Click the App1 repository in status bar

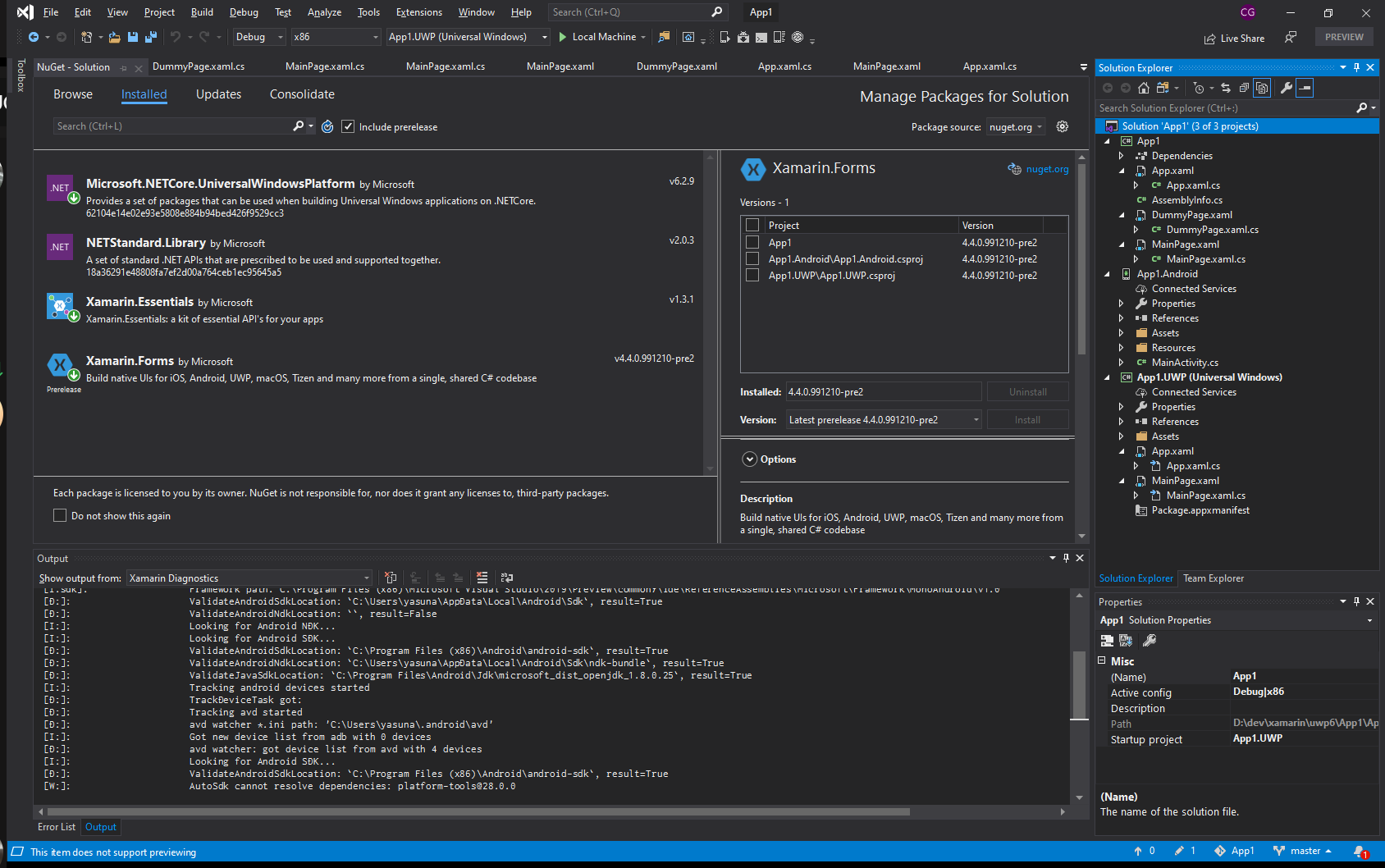coord(1235,851)
